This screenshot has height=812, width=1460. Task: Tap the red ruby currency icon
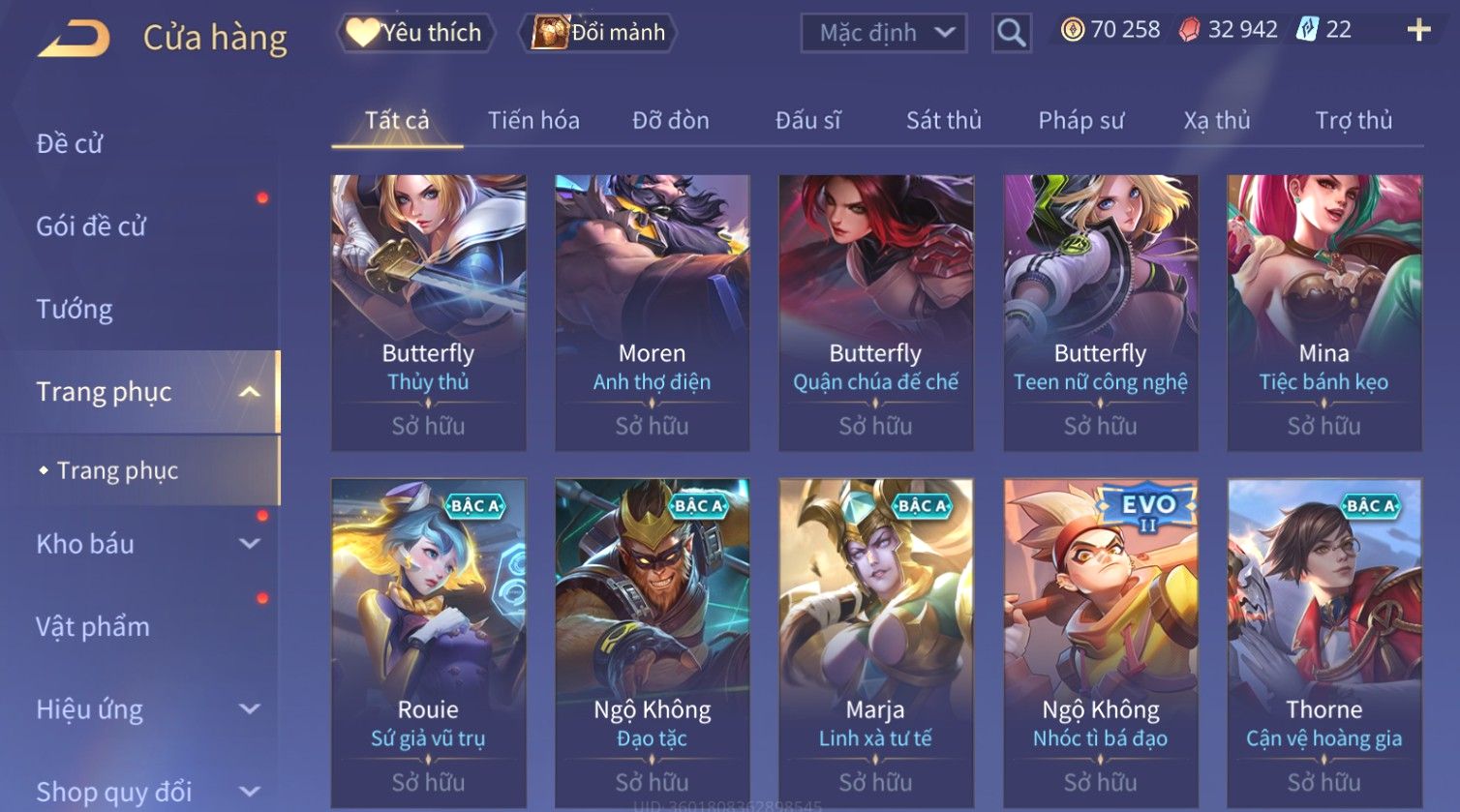coord(1189,30)
